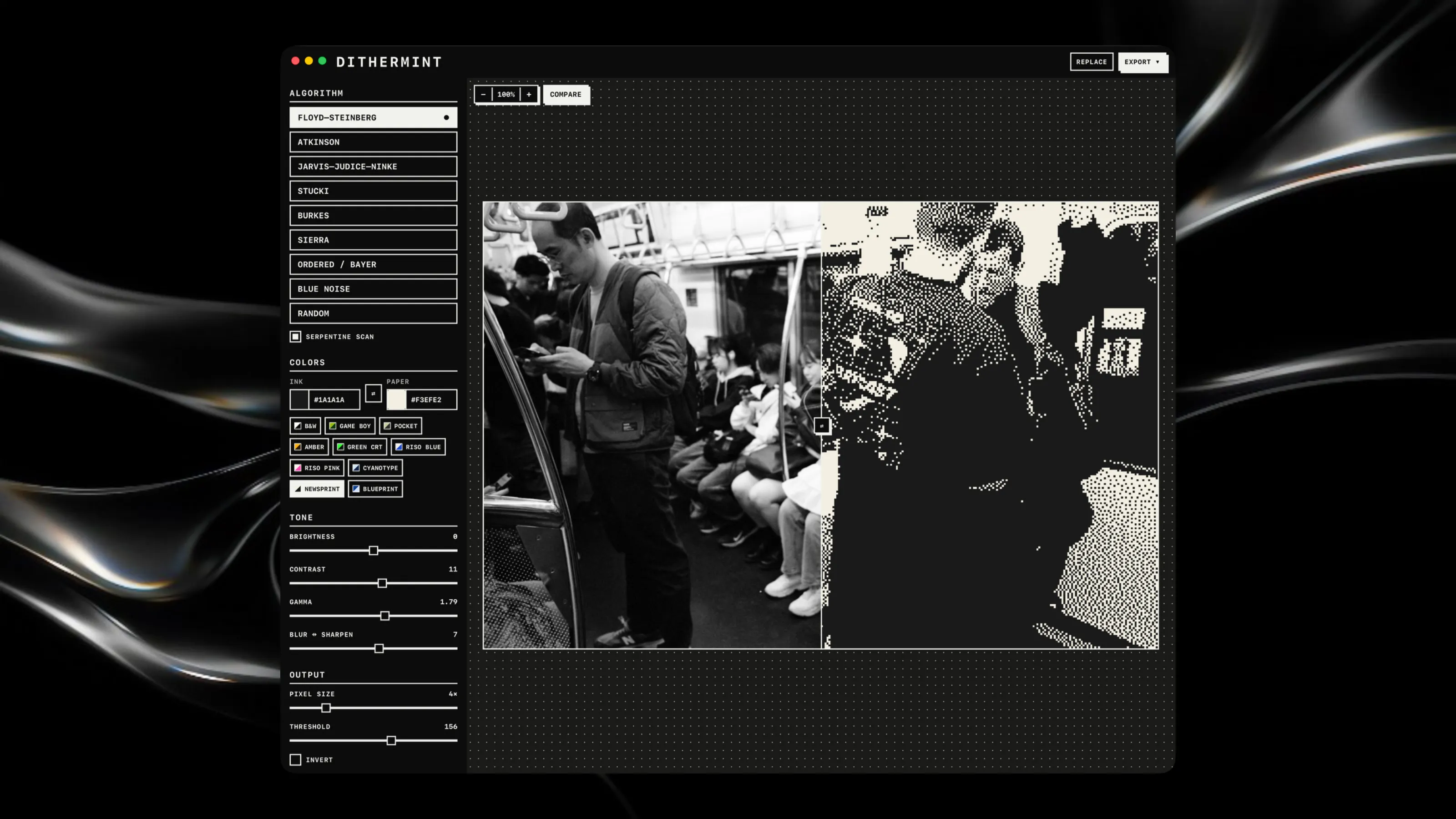Viewport: 1456px width, 819px height.
Task: Apply the Blueprint palette preset
Action: 375,488
